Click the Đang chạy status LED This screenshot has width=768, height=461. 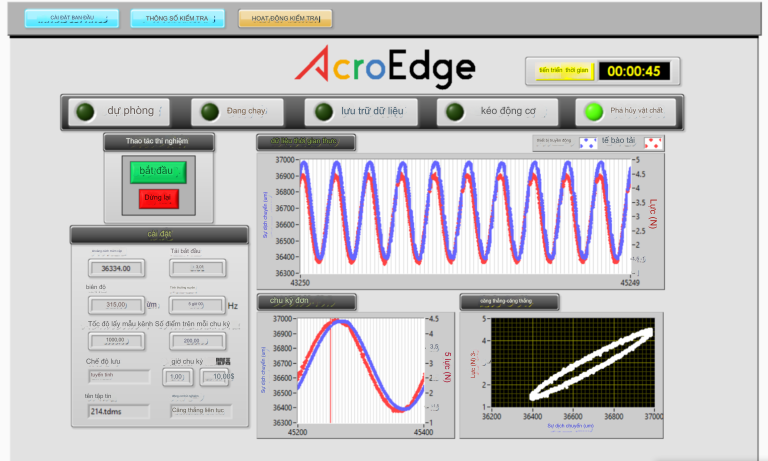click(x=209, y=111)
